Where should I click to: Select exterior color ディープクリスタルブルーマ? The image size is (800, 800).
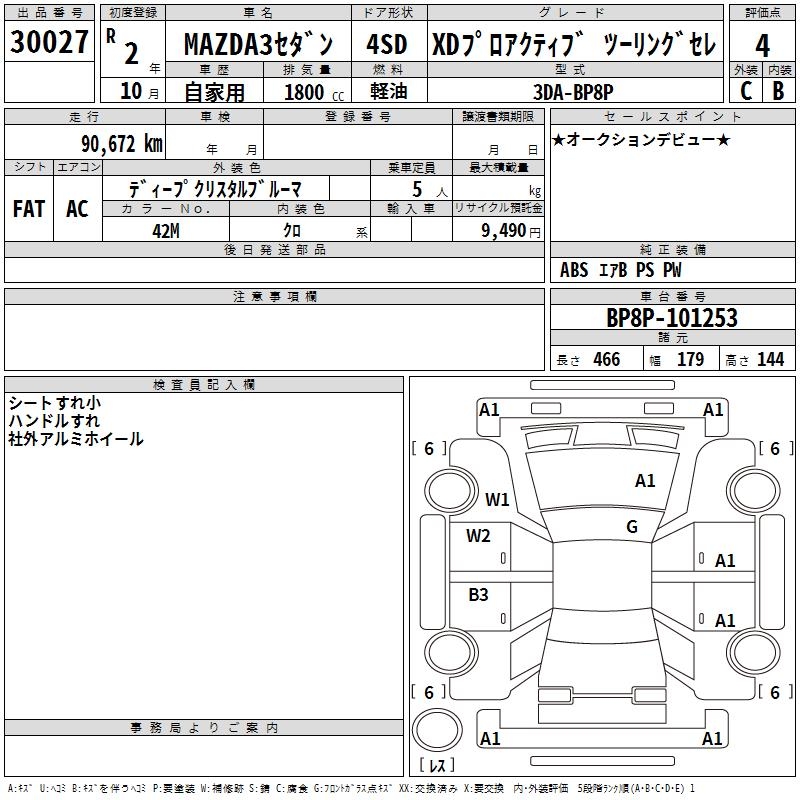point(215,189)
